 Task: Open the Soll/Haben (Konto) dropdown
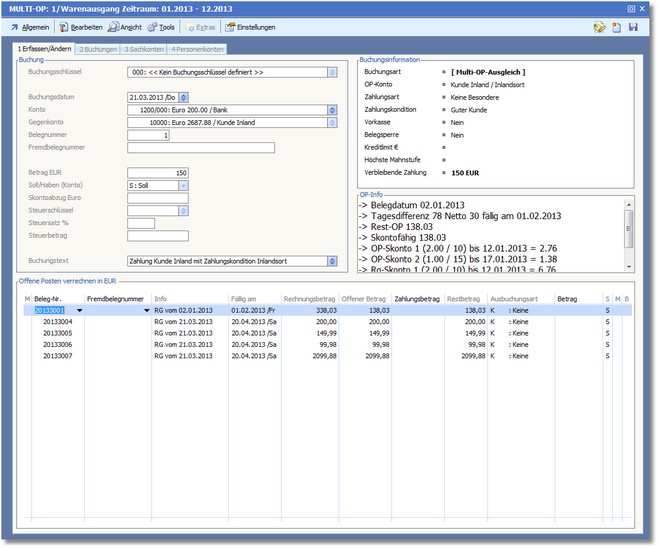pyautogui.click(x=183, y=185)
